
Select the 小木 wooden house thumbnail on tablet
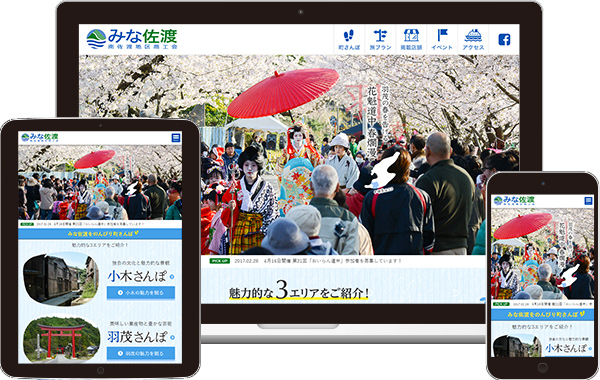tap(61, 279)
